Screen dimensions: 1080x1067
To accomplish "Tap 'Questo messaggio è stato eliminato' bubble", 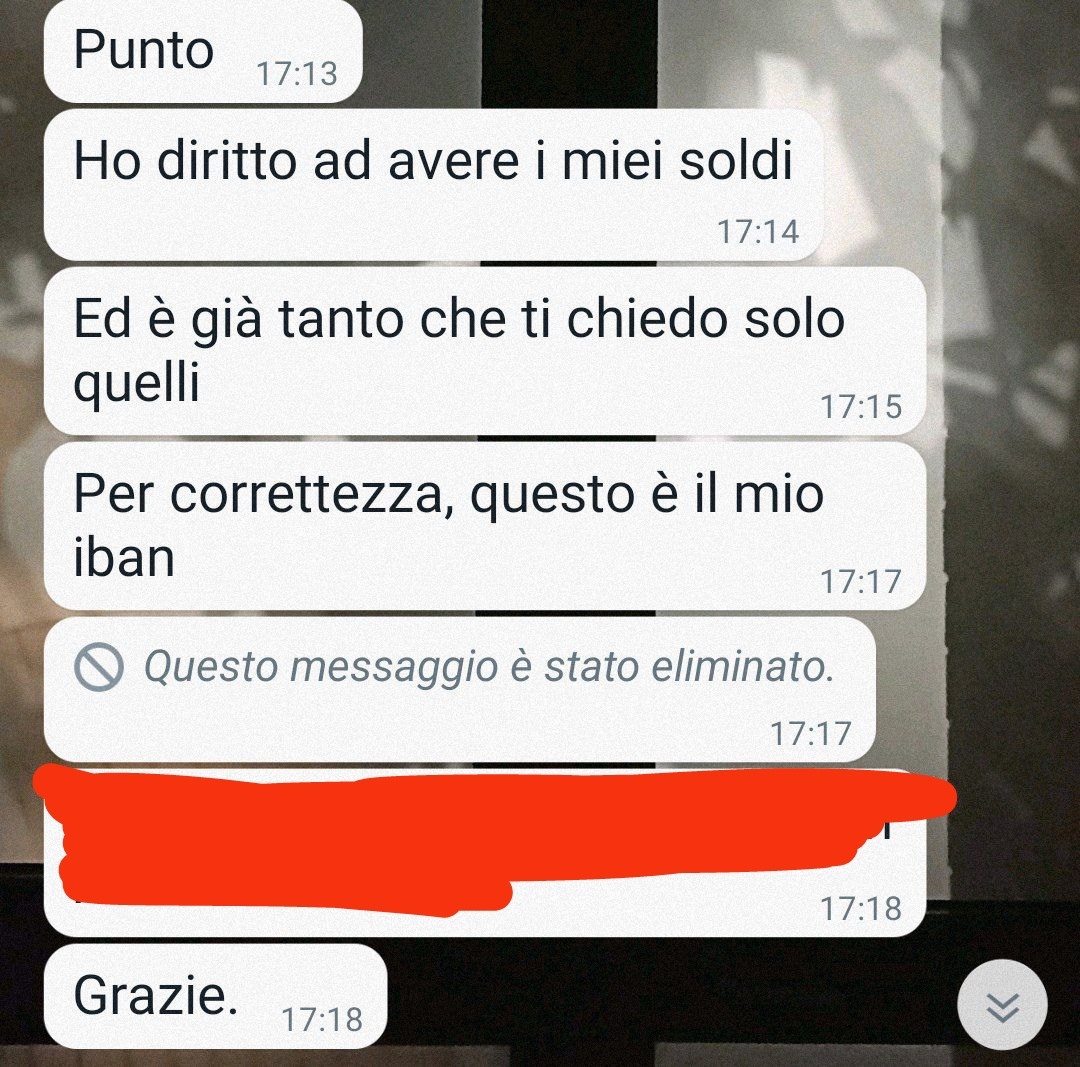I will pos(460,690).
